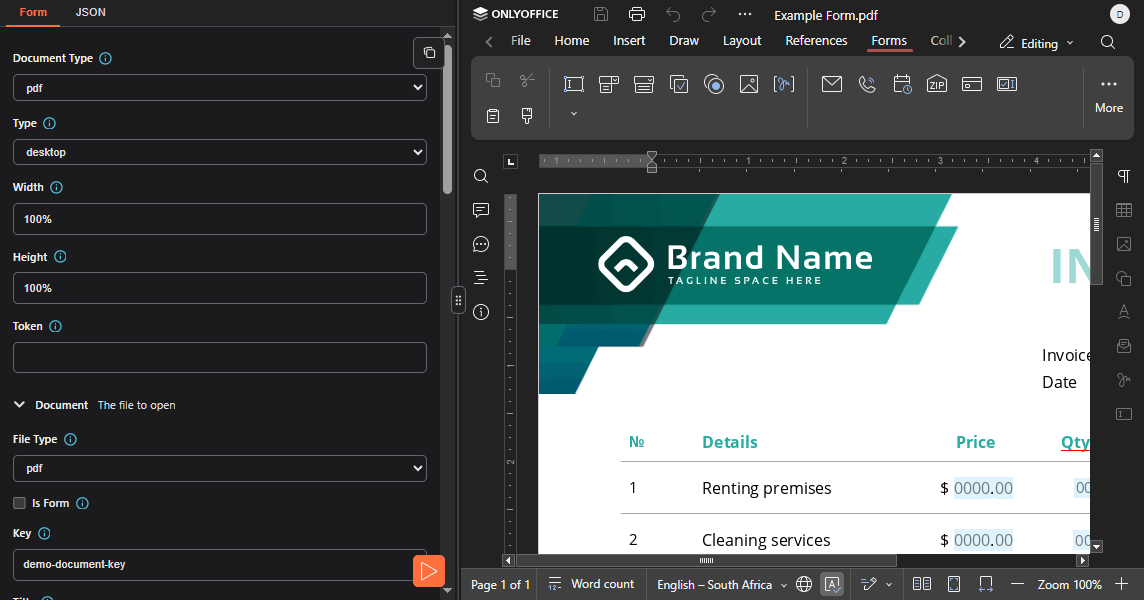Insert a text field form control
1144x600 pixels.
pos(574,84)
